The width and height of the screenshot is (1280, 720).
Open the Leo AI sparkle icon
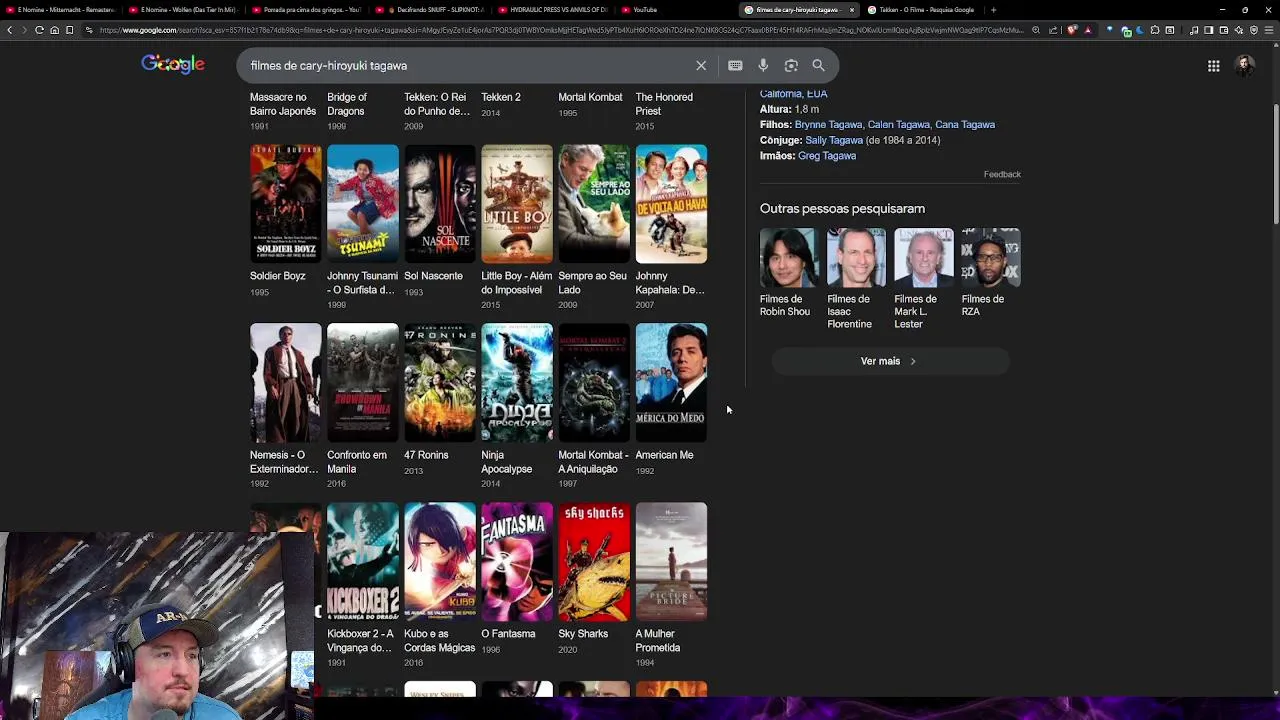pos(1239,30)
